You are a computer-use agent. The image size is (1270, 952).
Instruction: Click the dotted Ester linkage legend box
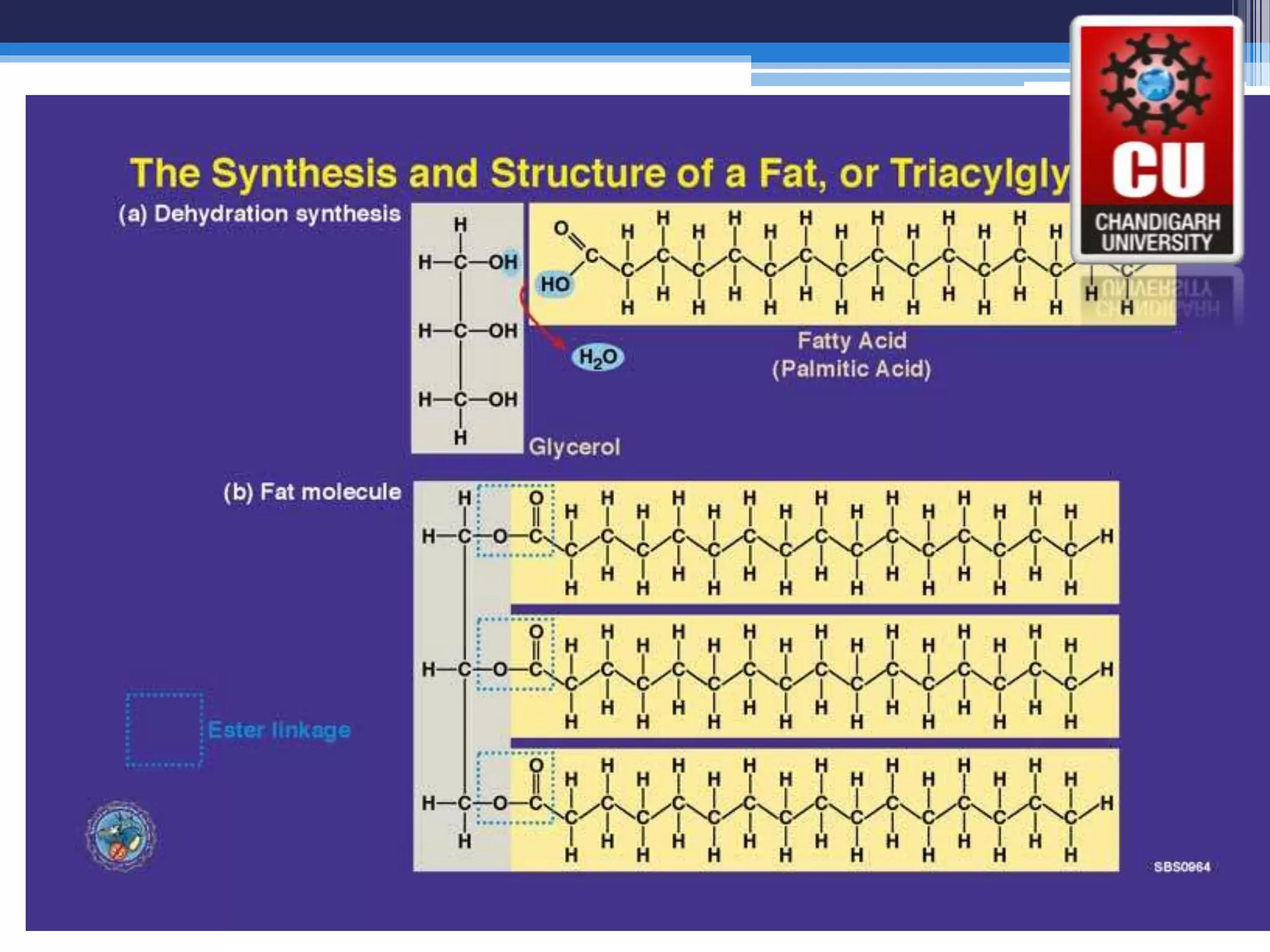point(164,729)
